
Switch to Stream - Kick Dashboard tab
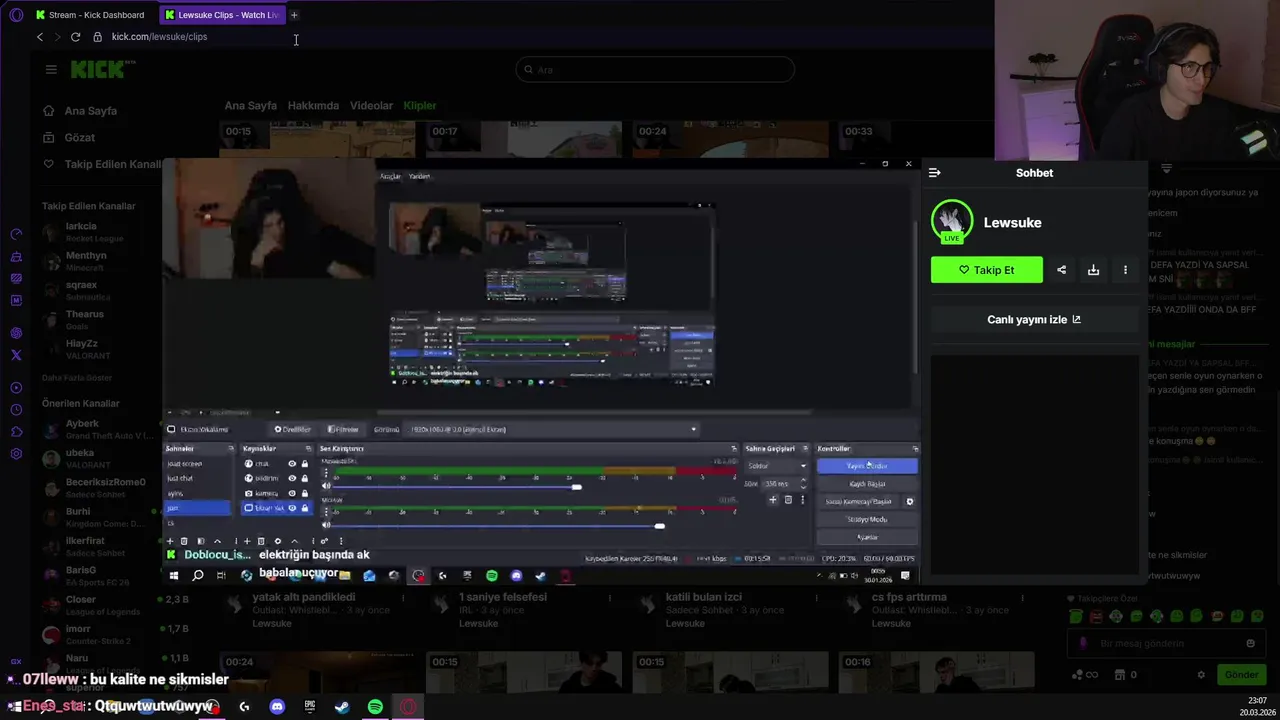click(x=91, y=15)
